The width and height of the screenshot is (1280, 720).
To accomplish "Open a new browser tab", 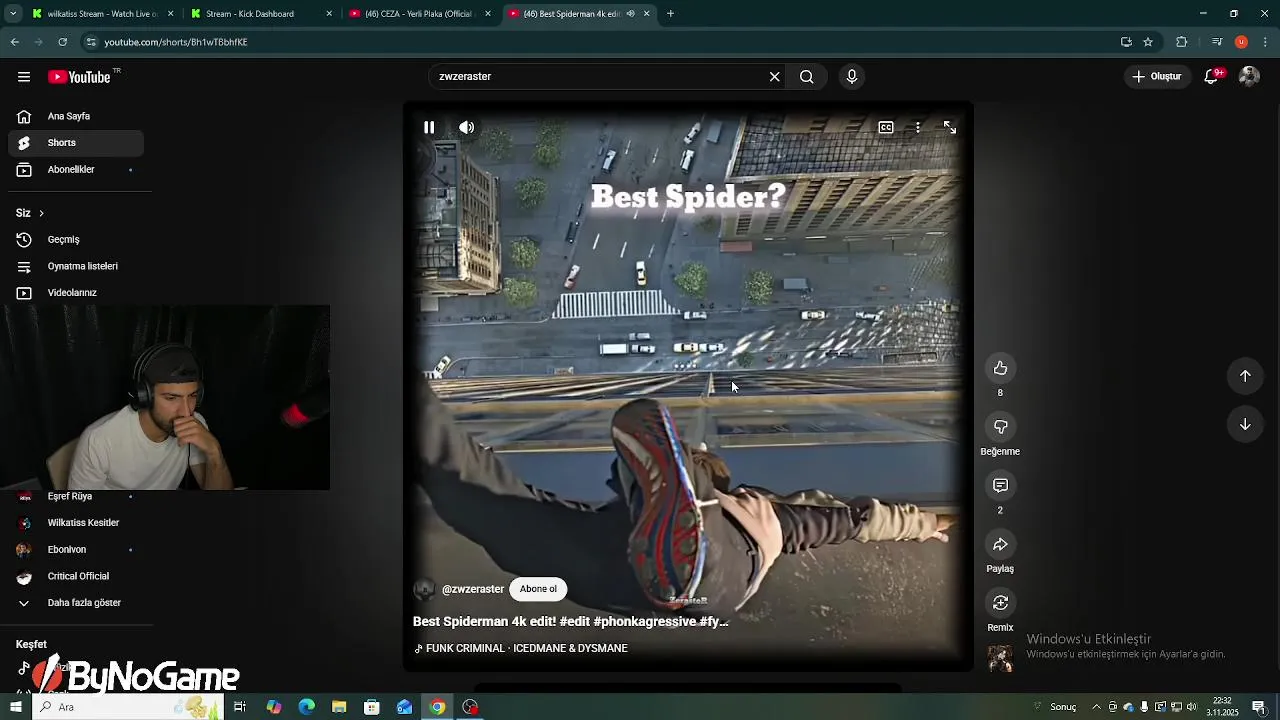I will [670, 14].
